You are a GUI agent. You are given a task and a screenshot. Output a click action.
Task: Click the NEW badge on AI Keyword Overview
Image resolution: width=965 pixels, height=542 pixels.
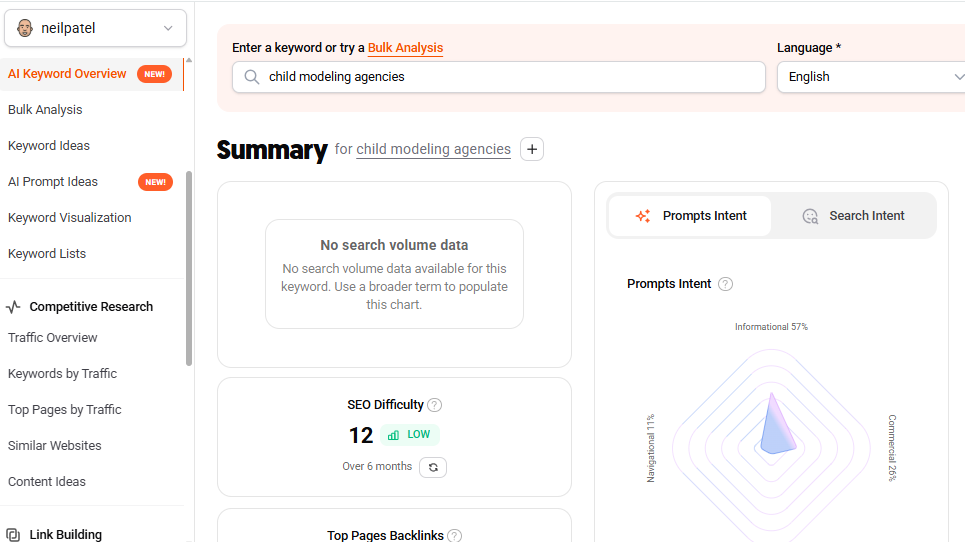click(154, 74)
